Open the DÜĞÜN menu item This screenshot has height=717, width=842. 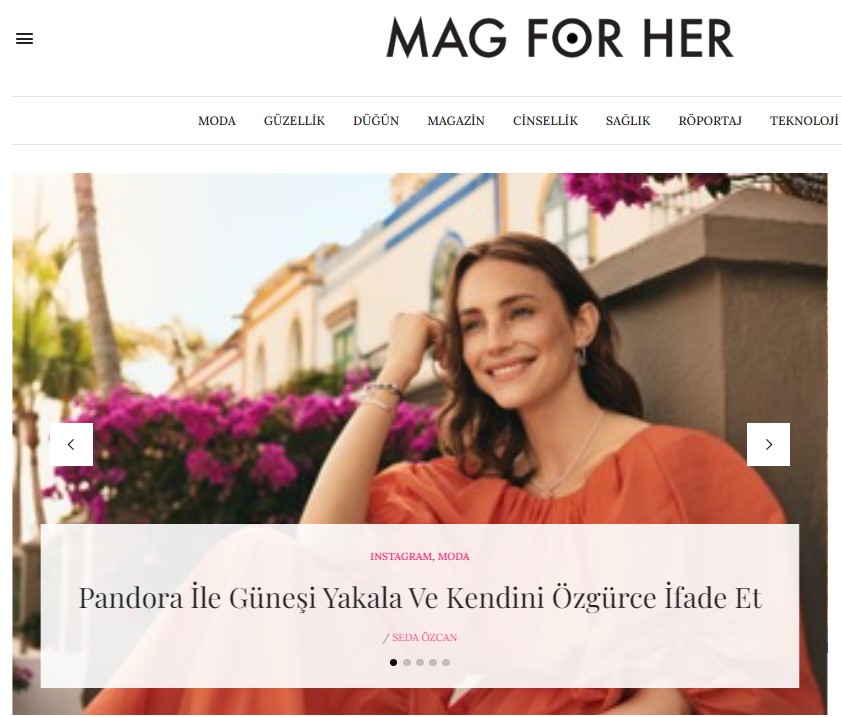tap(376, 121)
